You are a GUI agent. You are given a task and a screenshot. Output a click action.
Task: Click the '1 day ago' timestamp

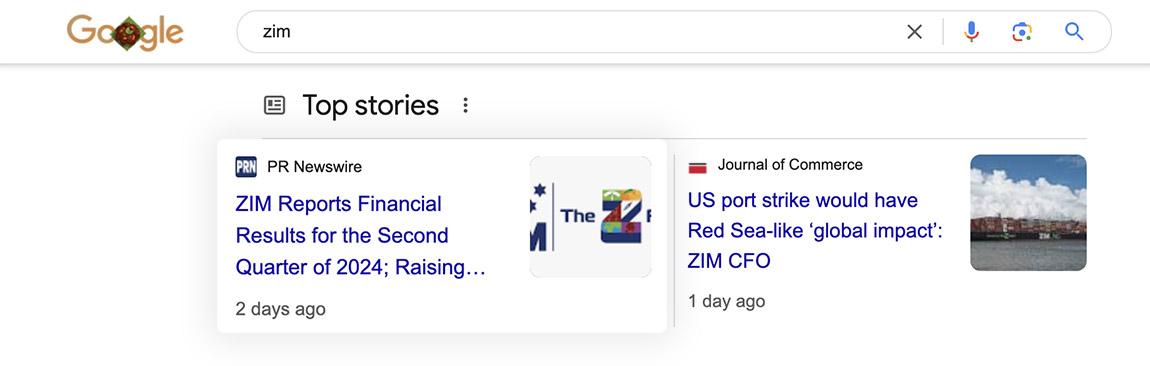727,301
